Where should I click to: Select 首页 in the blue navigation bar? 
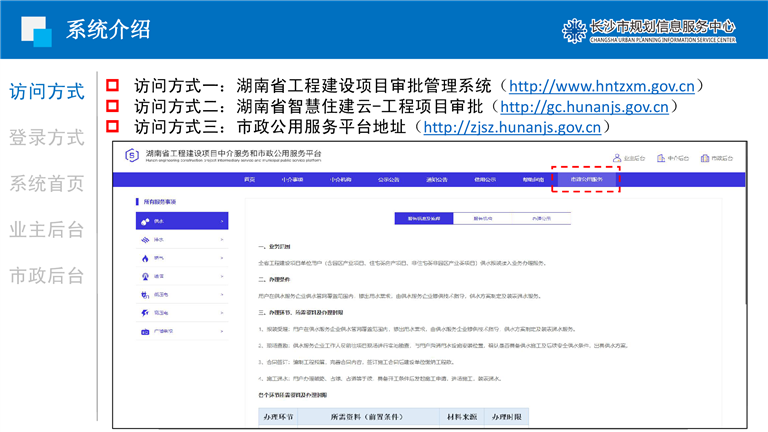250,180
